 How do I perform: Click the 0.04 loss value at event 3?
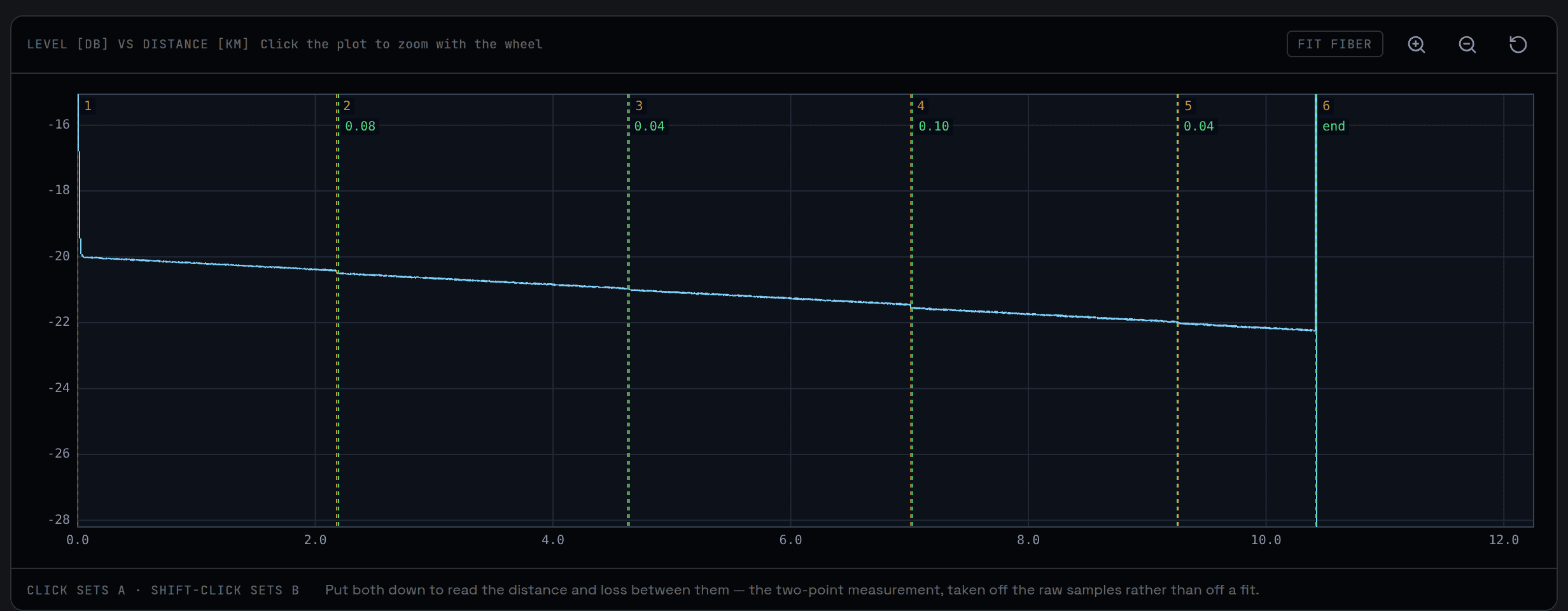[650, 126]
